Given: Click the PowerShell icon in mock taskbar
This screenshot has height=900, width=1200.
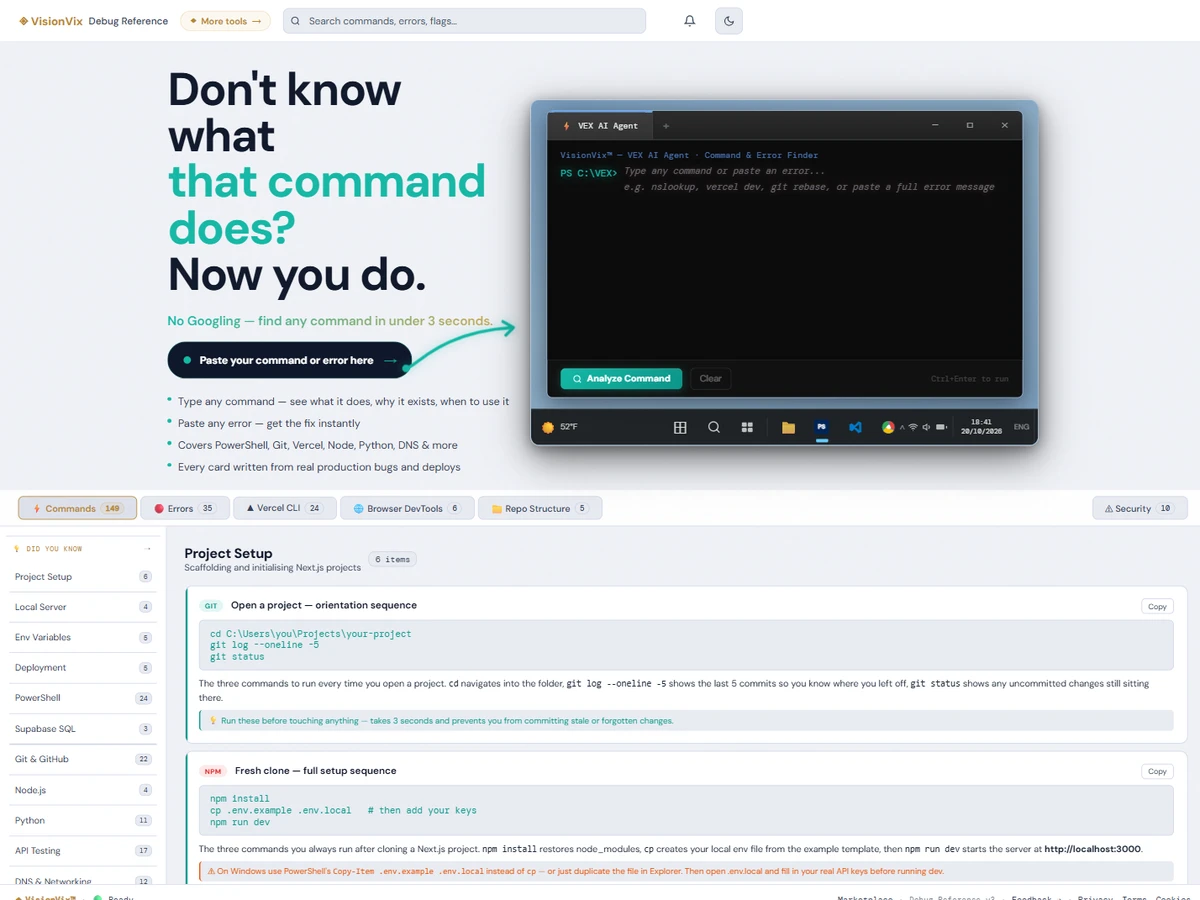Looking at the screenshot, I should click(x=822, y=427).
